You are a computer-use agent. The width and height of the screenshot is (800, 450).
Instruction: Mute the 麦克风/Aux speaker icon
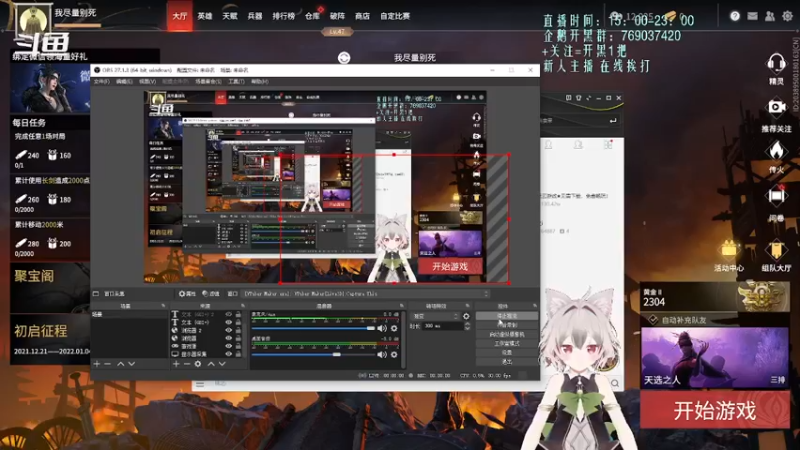tap(382, 328)
